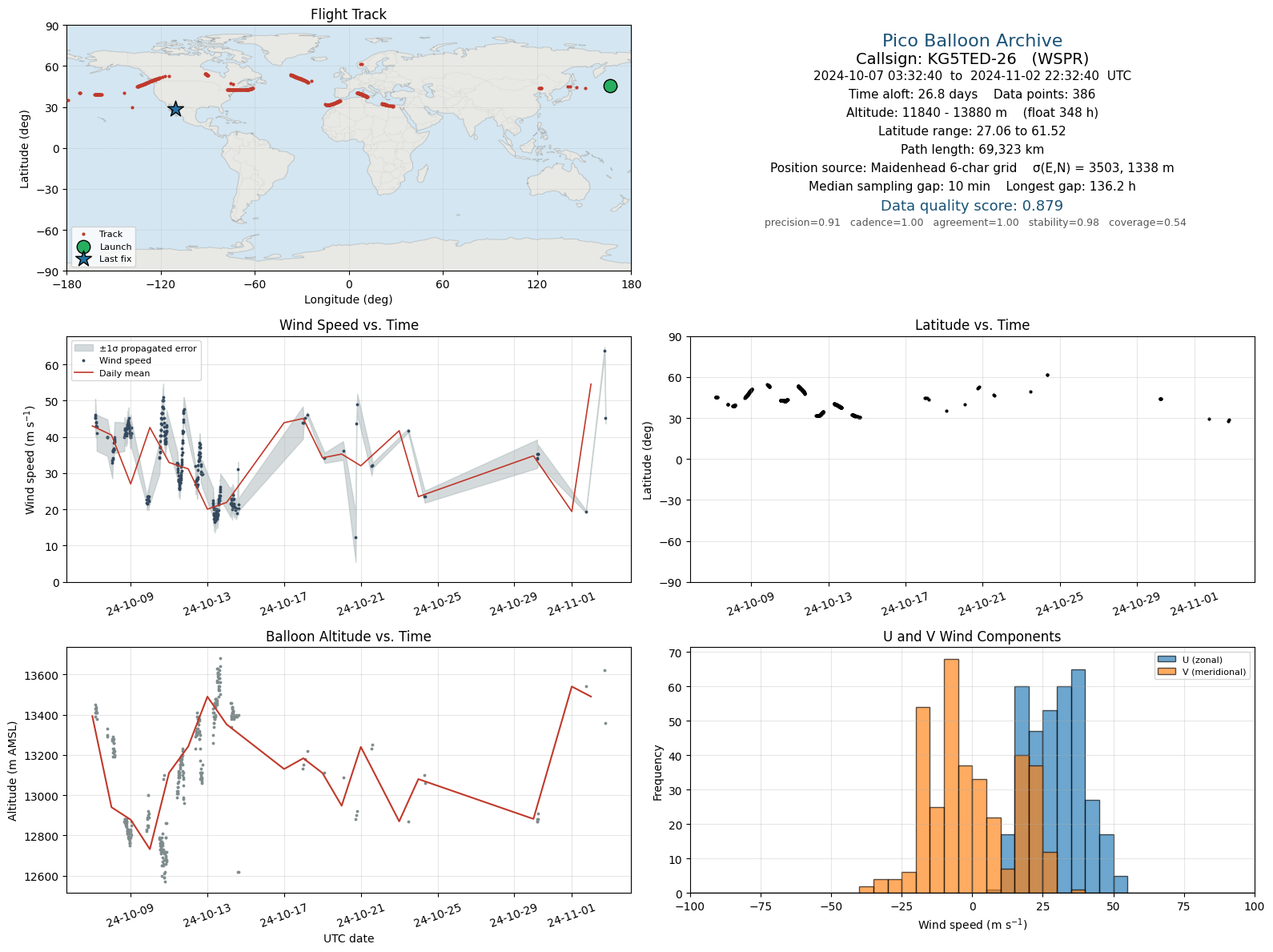Click the 13600 altitude tick label
This screenshot has width=1273, height=952.
[40, 676]
